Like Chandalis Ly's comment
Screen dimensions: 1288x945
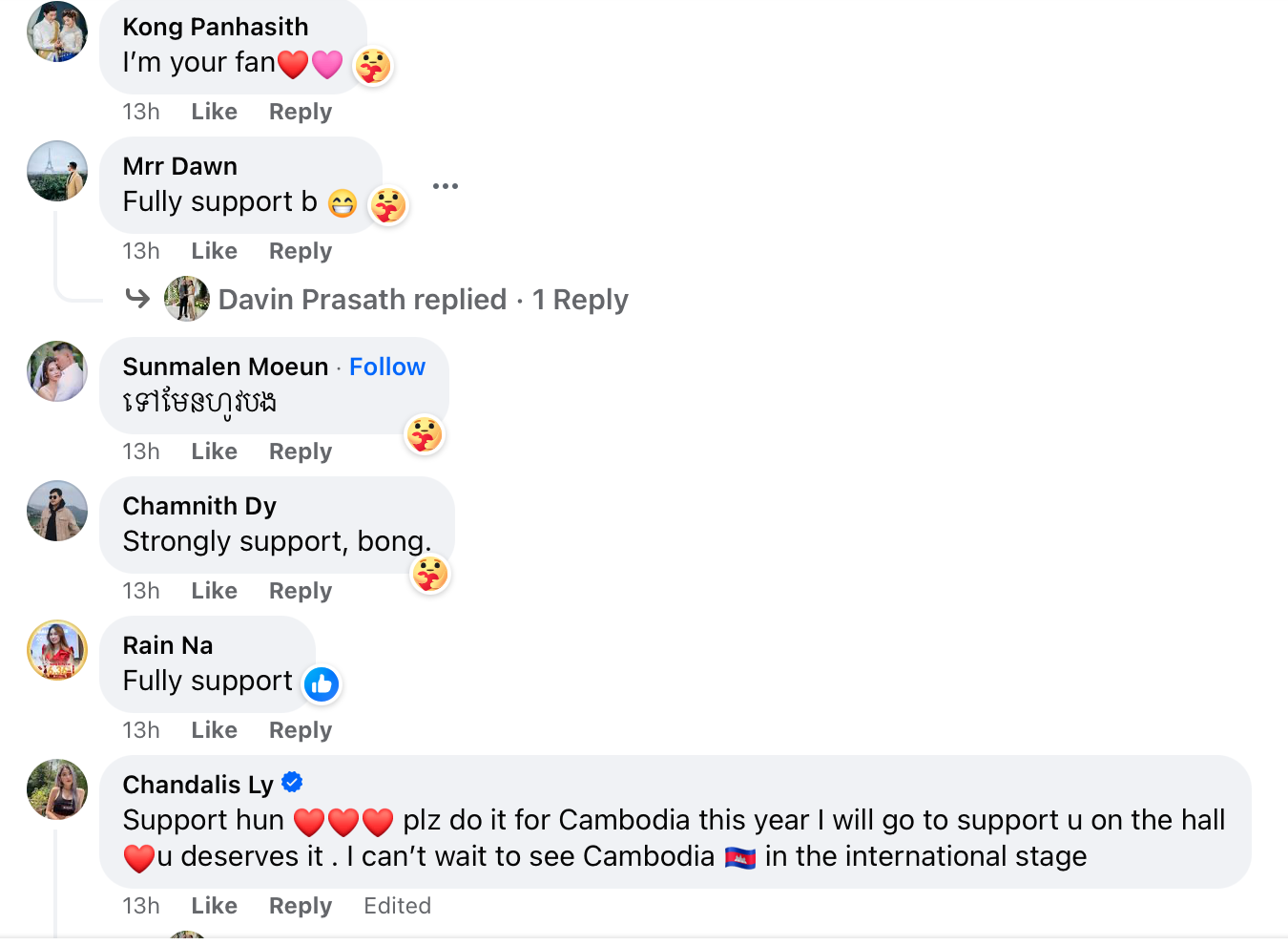click(214, 906)
